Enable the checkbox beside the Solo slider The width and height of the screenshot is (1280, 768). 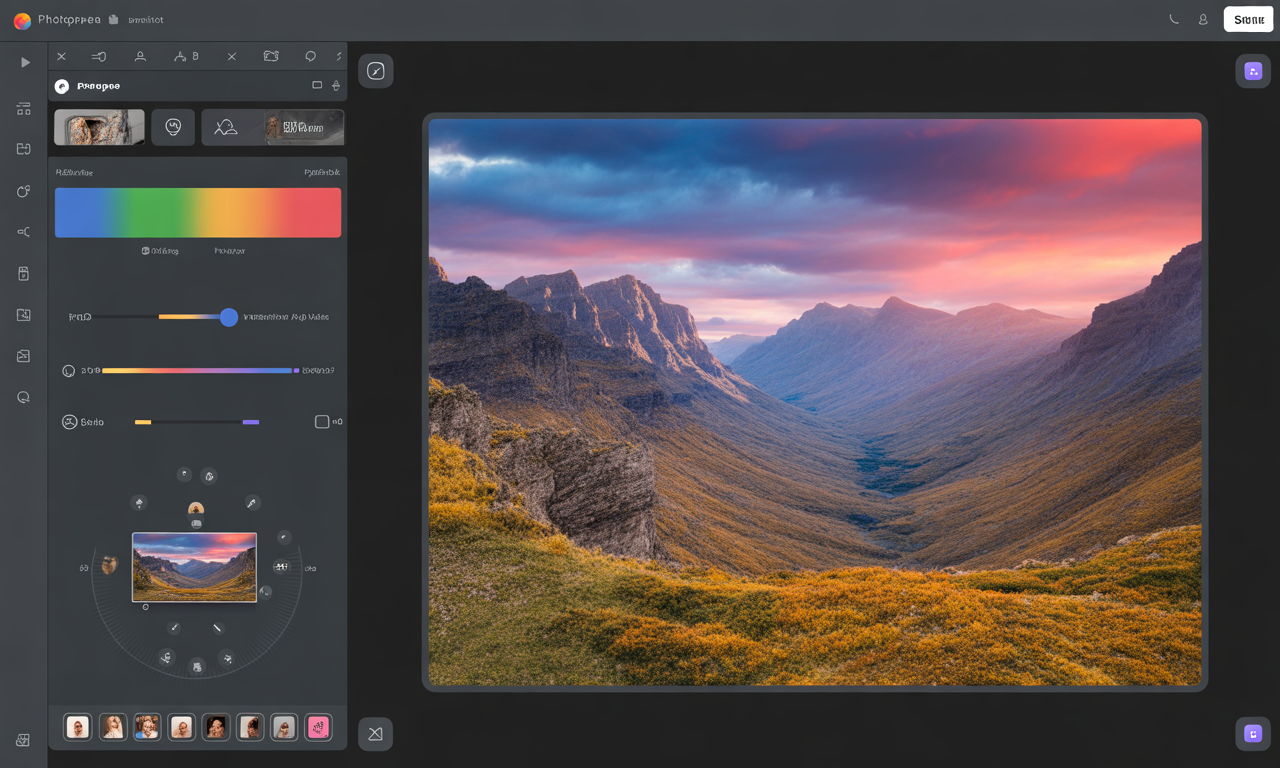pyautogui.click(x=321, y=421)
